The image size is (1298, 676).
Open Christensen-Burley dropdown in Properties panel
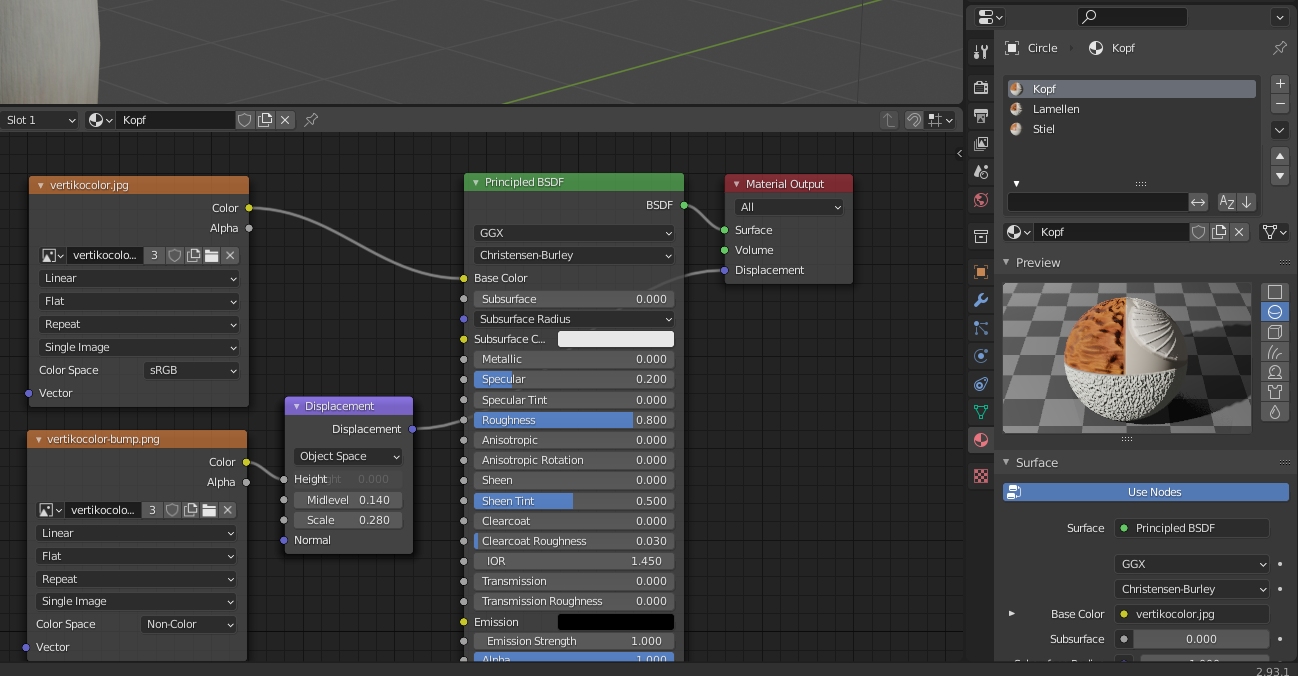[x=1192, y=590]
